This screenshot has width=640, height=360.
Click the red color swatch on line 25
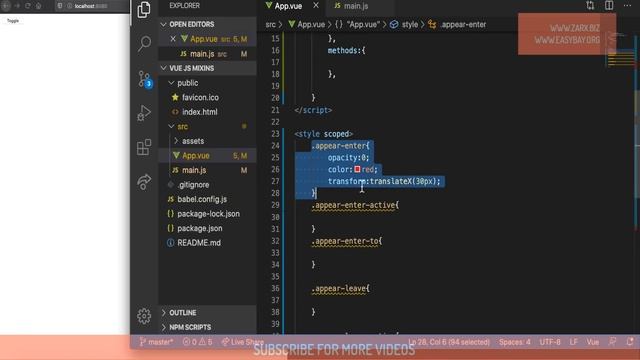(357, 169)
